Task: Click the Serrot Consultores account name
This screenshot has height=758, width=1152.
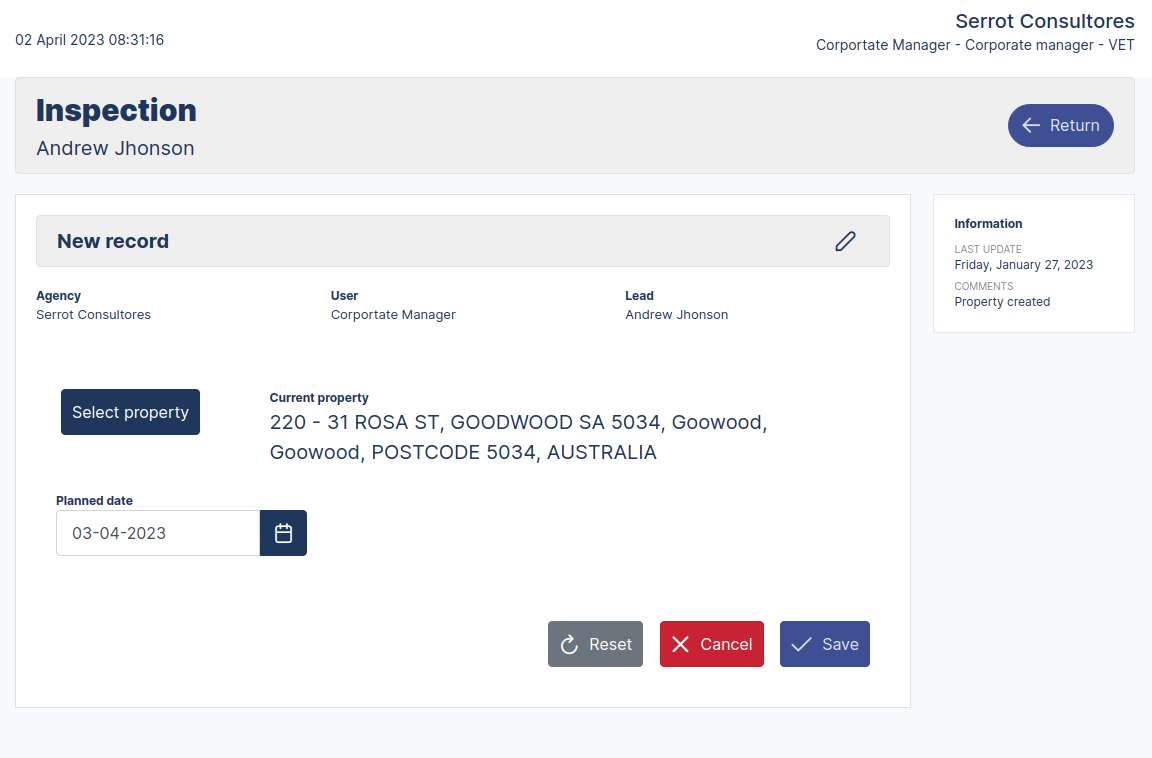Action: (x=1044, y=21)
